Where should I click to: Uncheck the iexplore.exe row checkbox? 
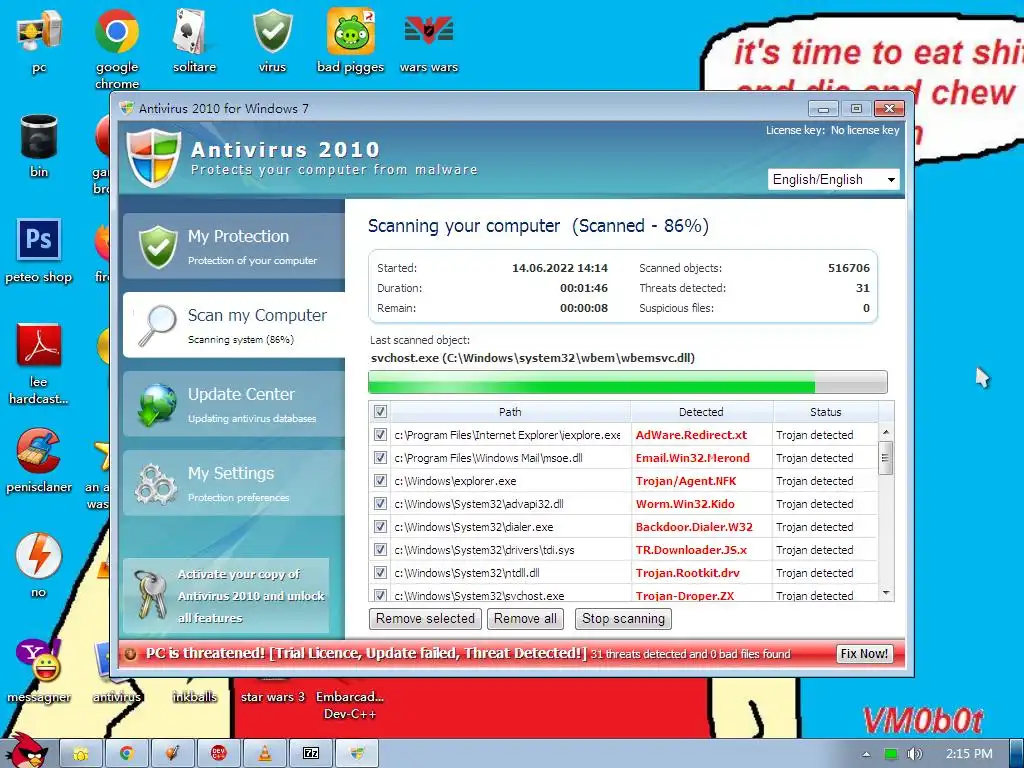tap(380, 434)
